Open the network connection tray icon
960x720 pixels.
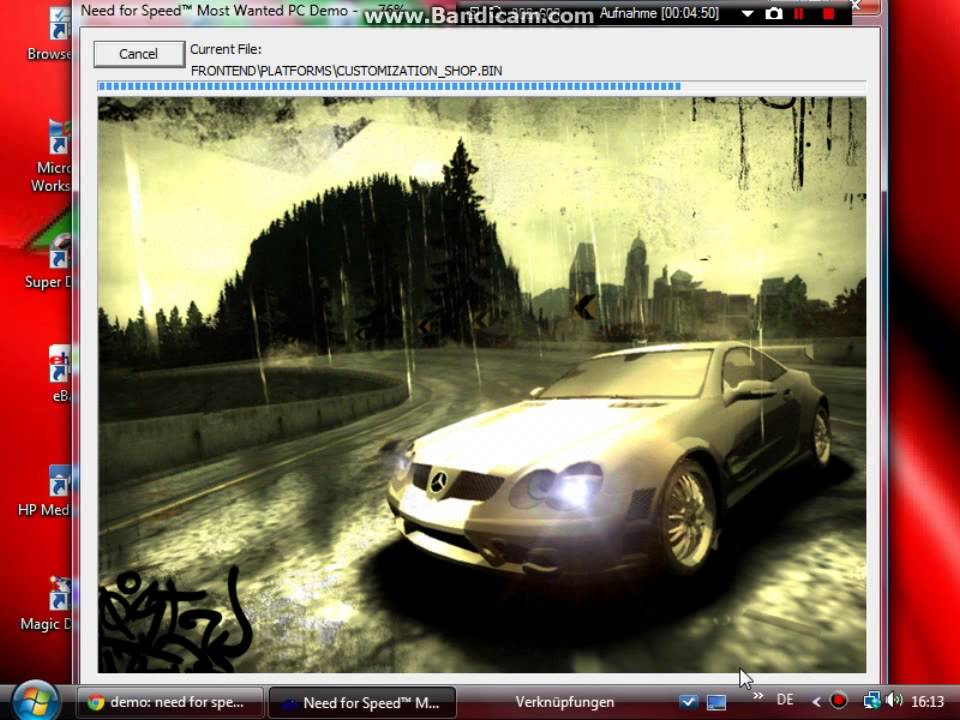point(871,700)
